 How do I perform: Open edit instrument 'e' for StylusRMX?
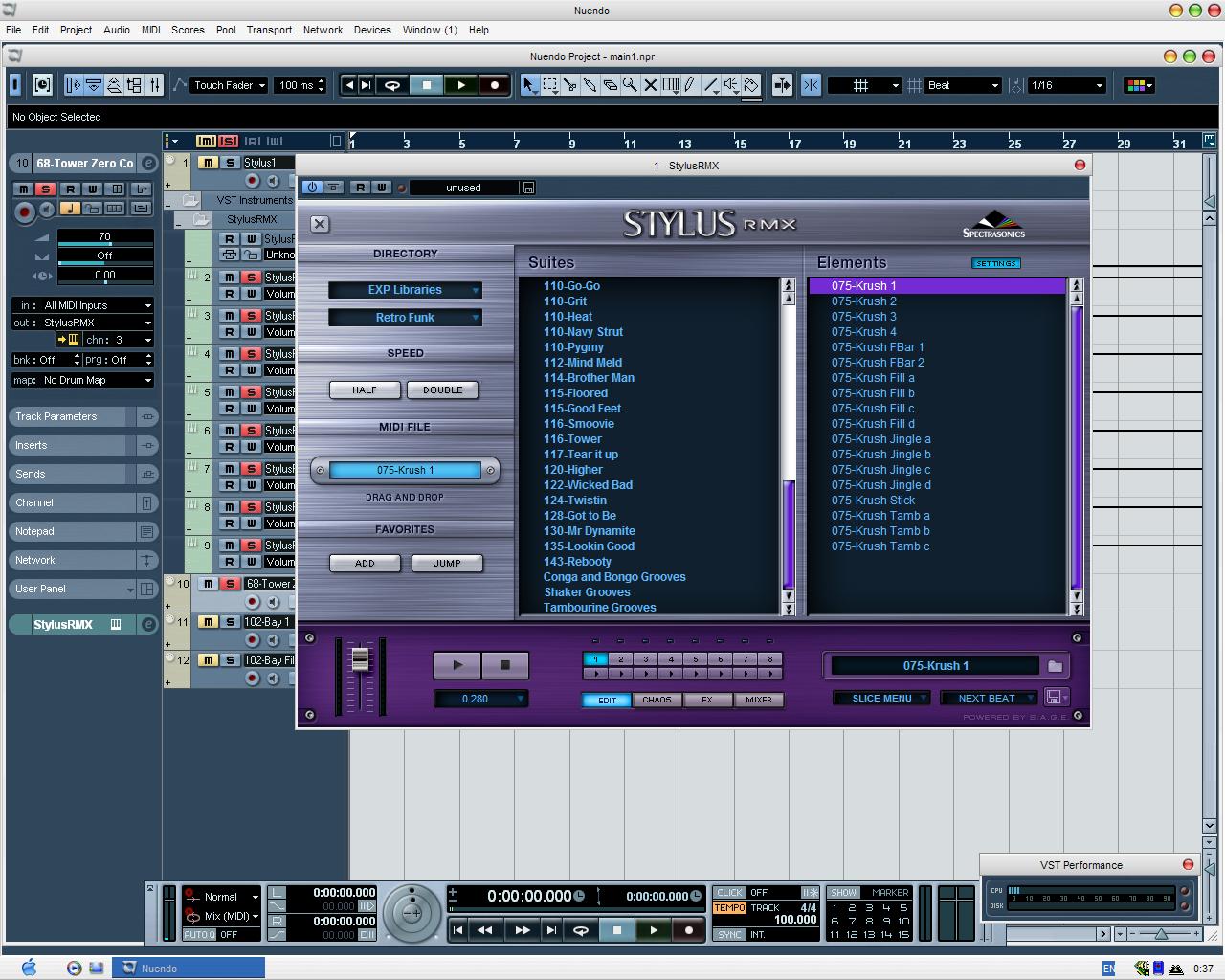(148, 624)
